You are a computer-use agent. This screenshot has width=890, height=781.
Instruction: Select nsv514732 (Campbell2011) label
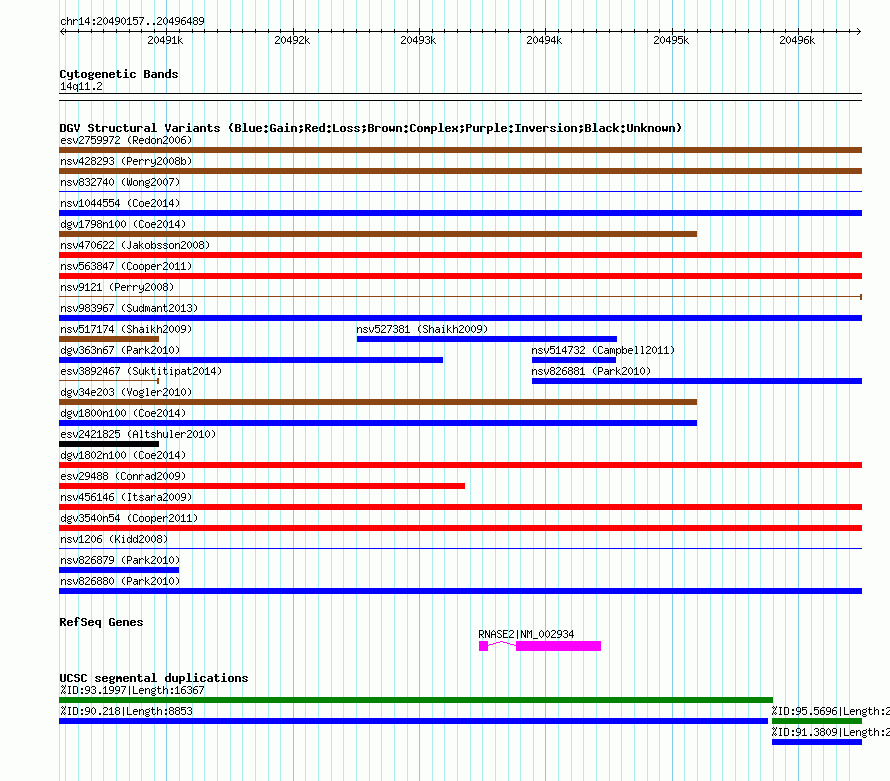pos(603,350)
